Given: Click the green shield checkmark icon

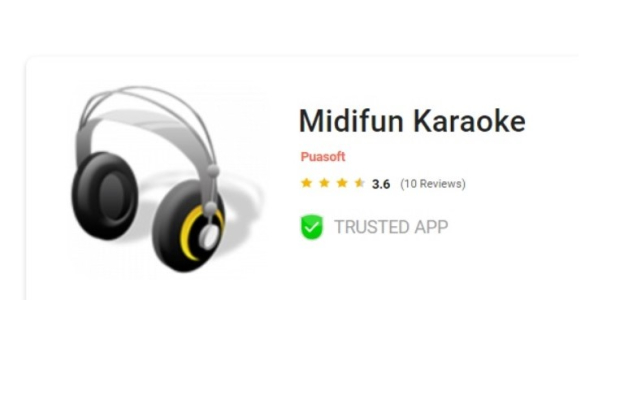Looking at the screenshot, I should pyautogui.click(x=312, y=227).
